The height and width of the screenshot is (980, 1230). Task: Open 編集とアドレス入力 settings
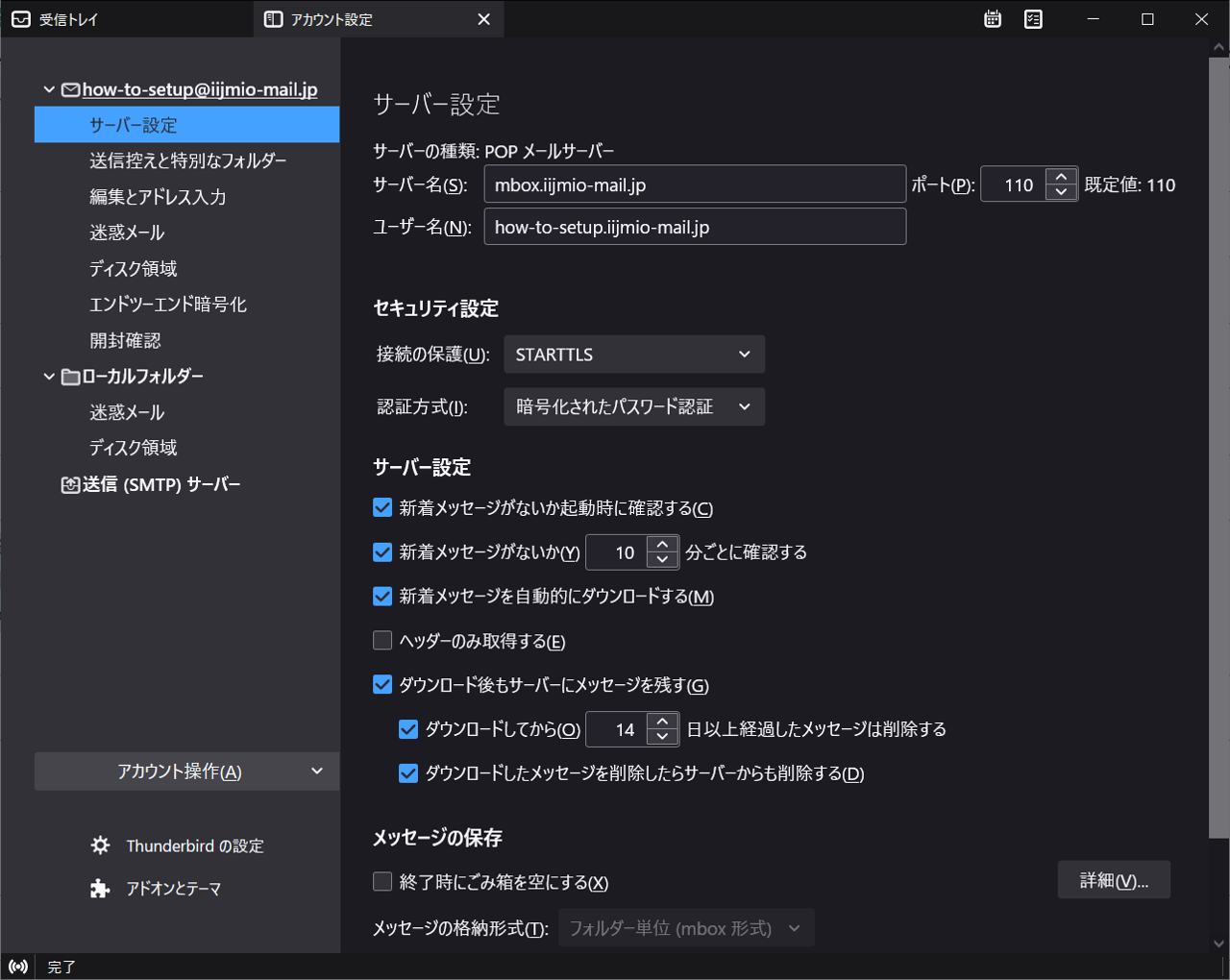186,197
